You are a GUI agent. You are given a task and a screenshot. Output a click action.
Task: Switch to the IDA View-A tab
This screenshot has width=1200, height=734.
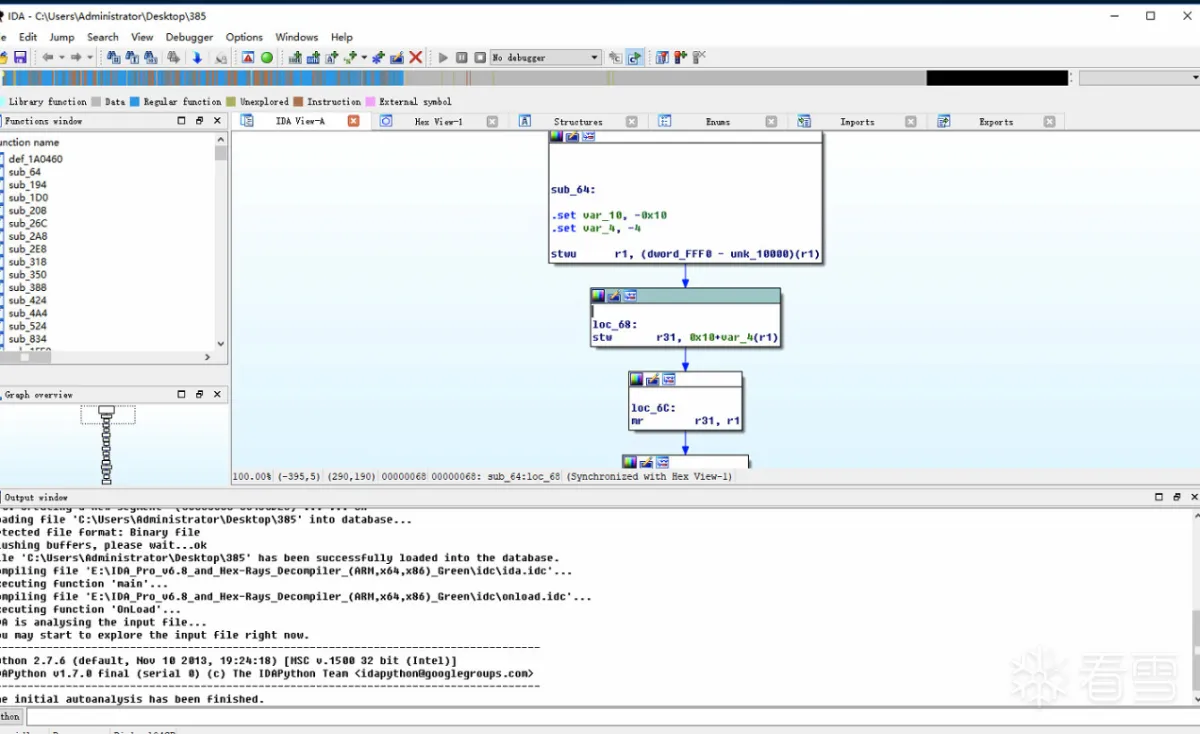(300, 122)
